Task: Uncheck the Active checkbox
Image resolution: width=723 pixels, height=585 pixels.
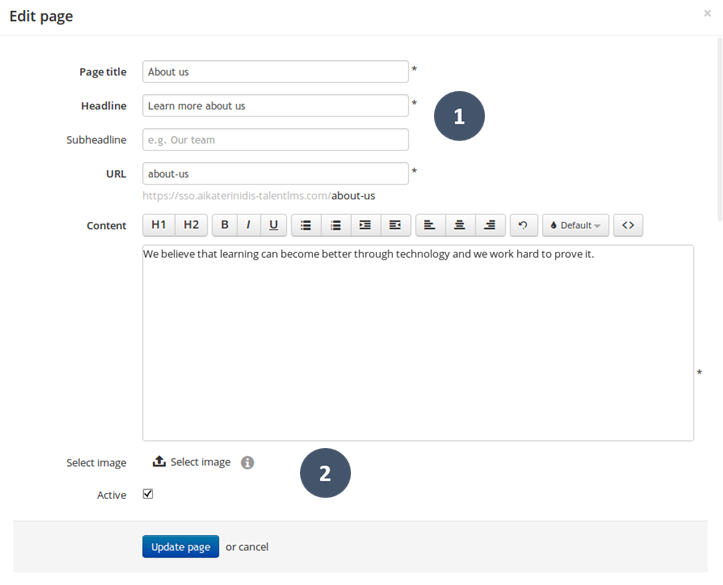Action: coord(148,494)
